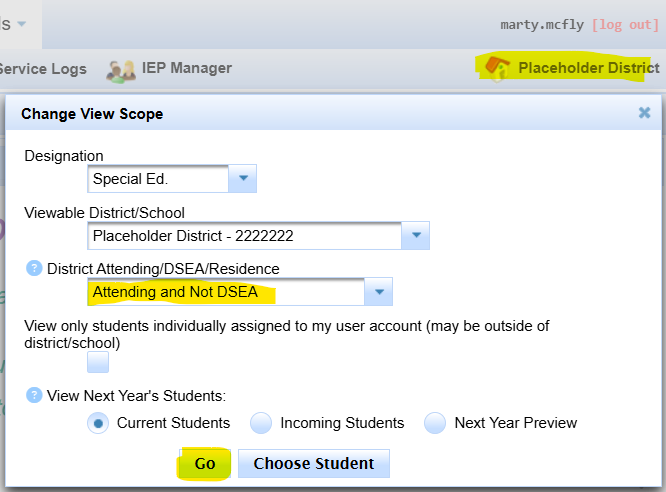
Task: Click the Placeholder District scope link
Action: point(588,68)
